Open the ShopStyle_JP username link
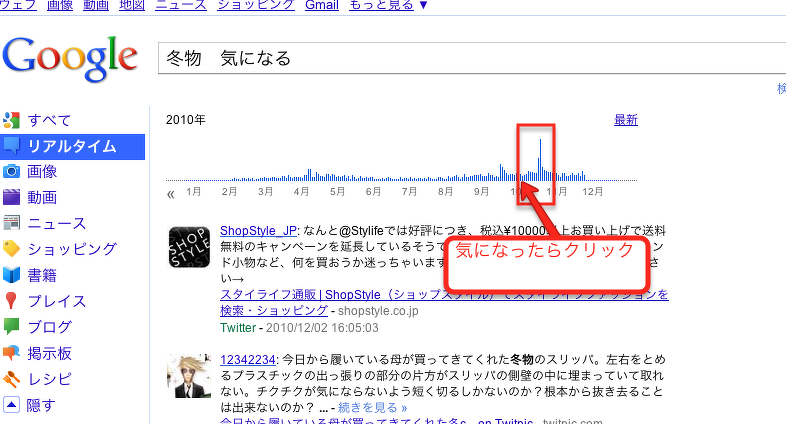Image resolution: width=786 pixels, height=424 pixels. (x=258, y=231)
